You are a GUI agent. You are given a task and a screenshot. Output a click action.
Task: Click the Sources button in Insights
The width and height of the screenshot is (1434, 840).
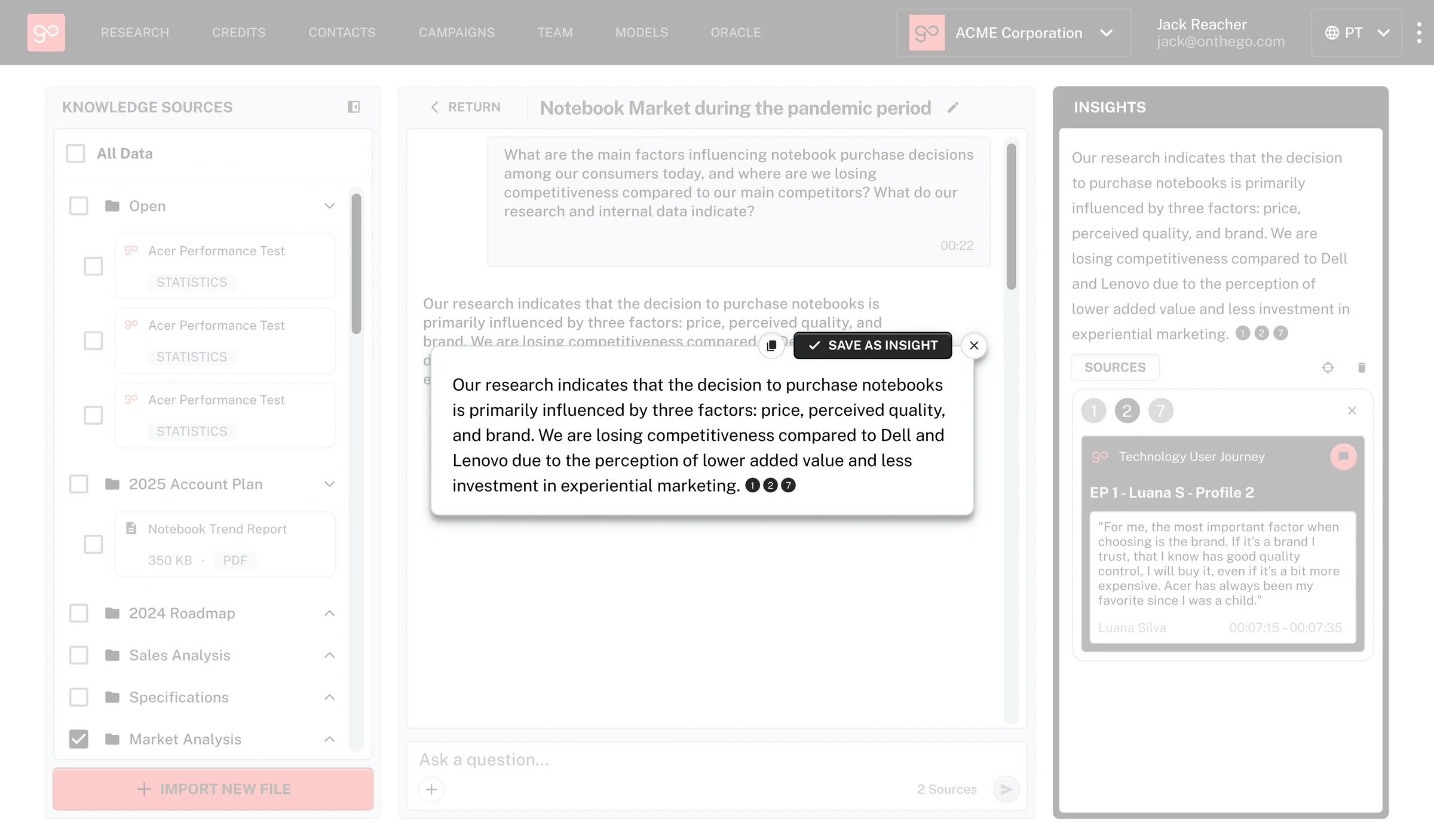coord(1115,367)
